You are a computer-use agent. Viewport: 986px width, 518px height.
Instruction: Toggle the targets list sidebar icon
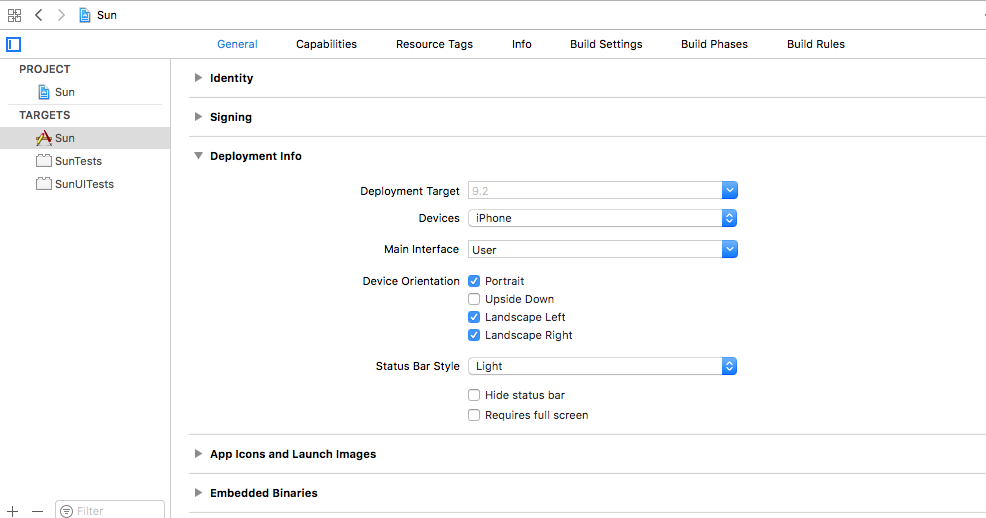(x=13, y=44)
